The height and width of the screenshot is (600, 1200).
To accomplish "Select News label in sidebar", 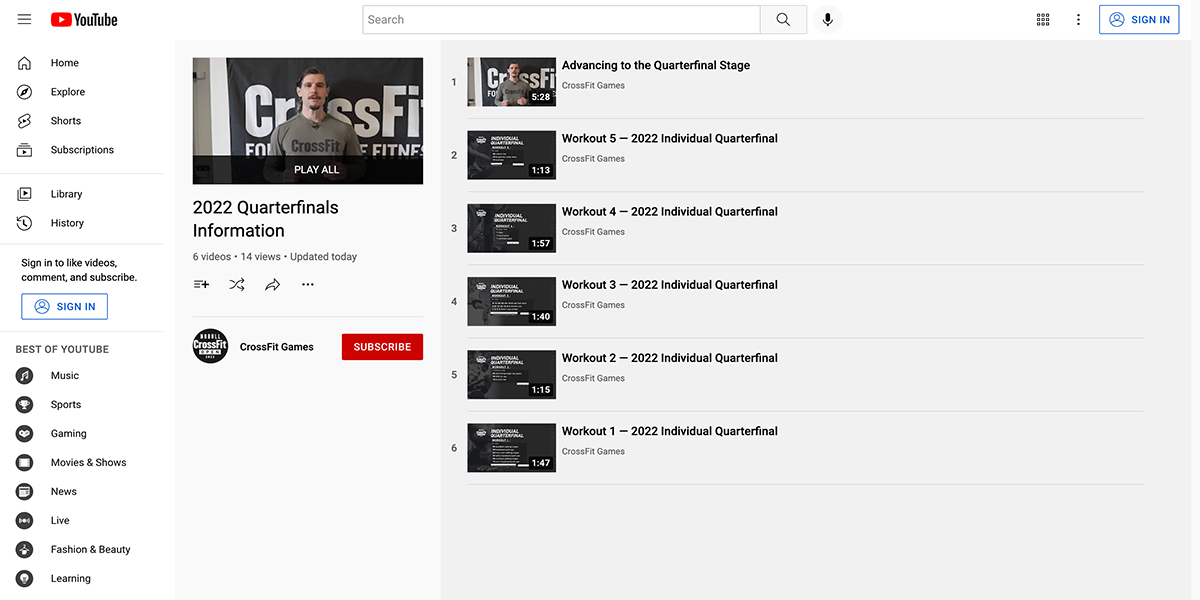I will click(64, 492).
